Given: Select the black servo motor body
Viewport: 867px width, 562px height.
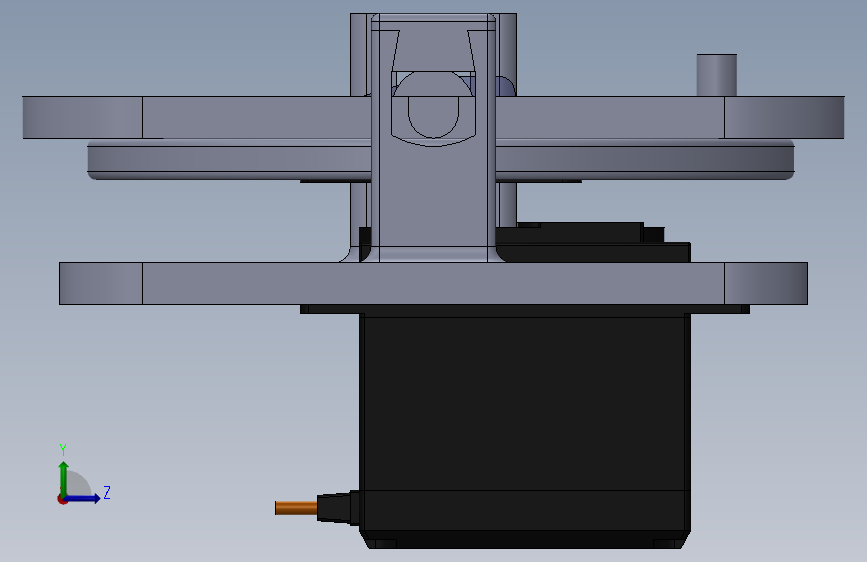Looking at the screenshot, I should pos(525,402).
